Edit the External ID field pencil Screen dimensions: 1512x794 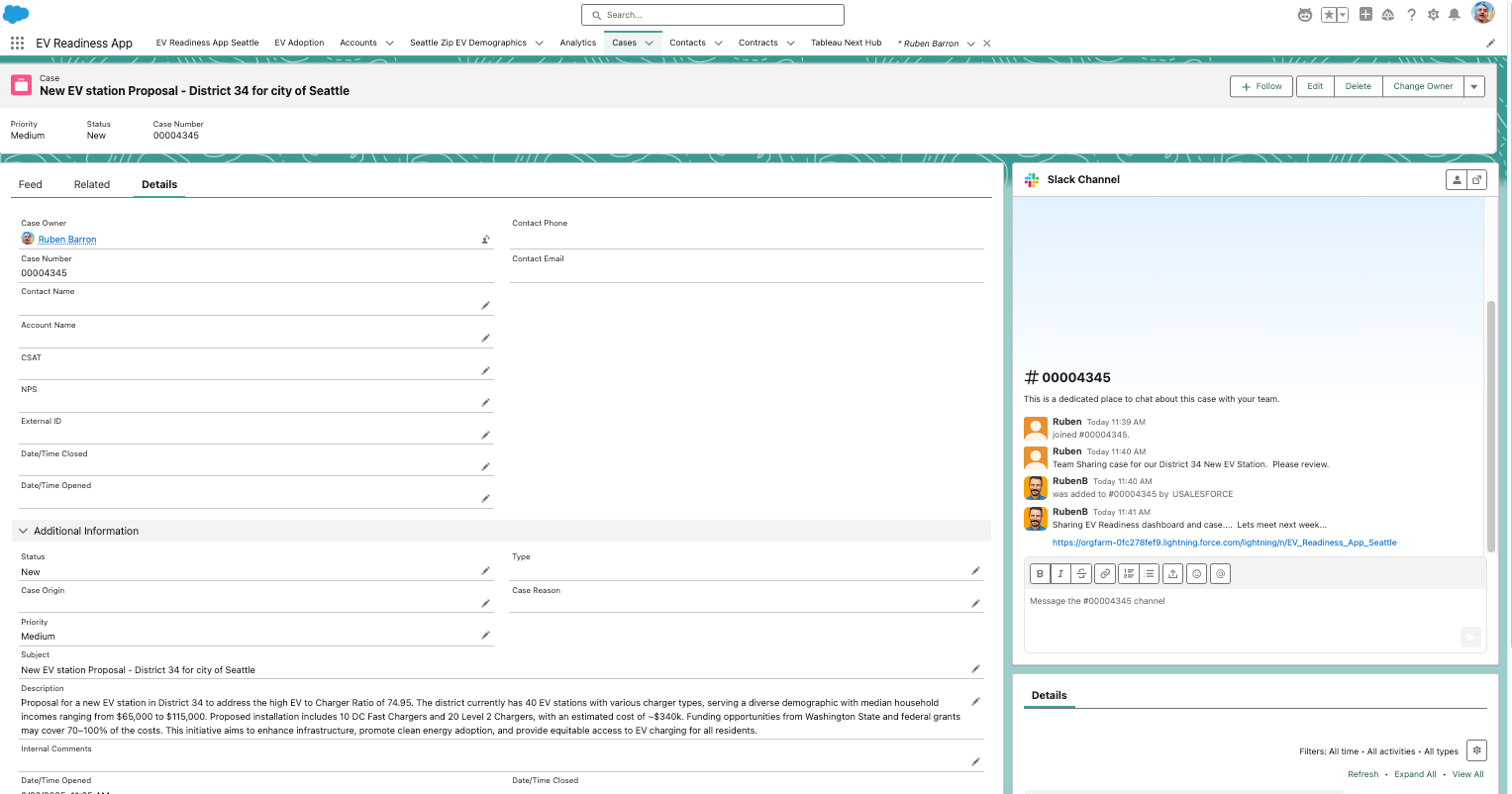click(x=485, y=436)
